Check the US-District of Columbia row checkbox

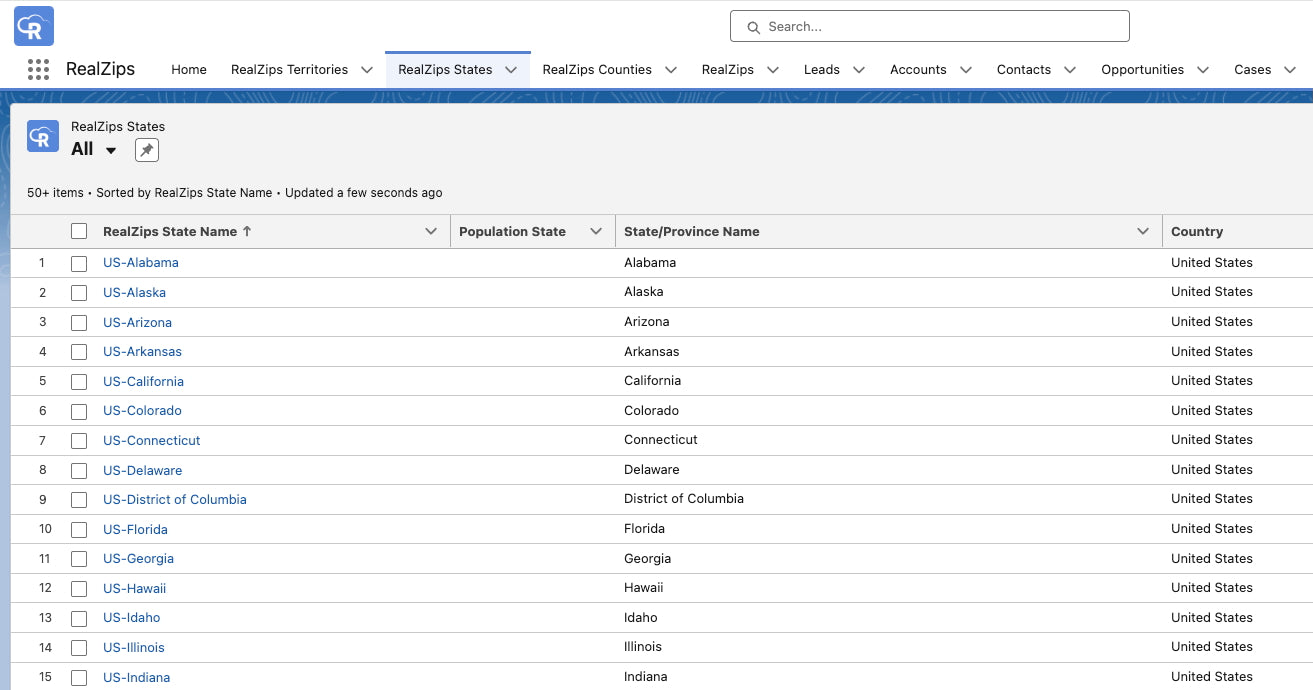79,500
